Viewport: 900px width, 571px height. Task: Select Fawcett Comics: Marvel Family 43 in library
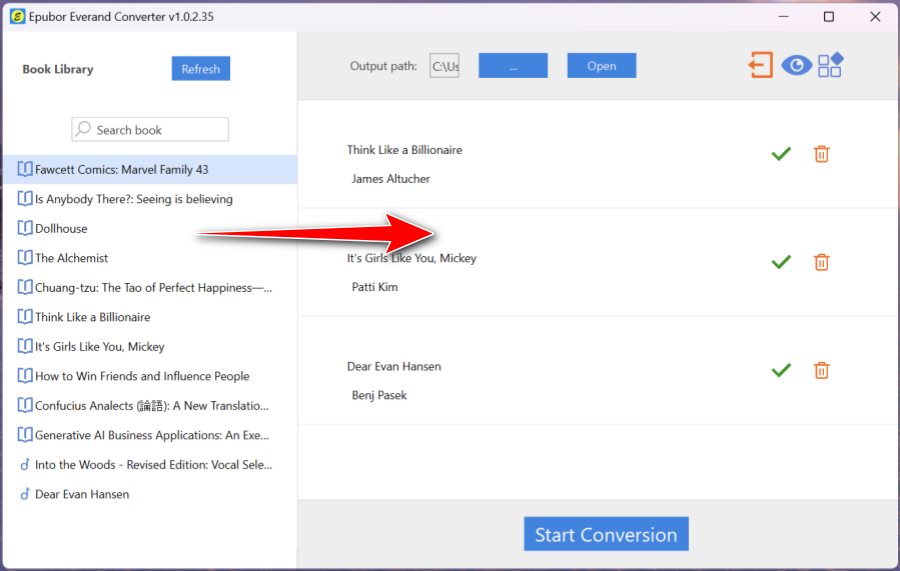coord(150,169)
